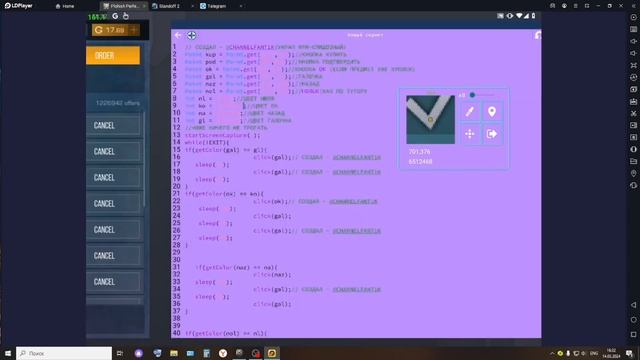Click the LDPlayer logo

[x=19, y=6]
